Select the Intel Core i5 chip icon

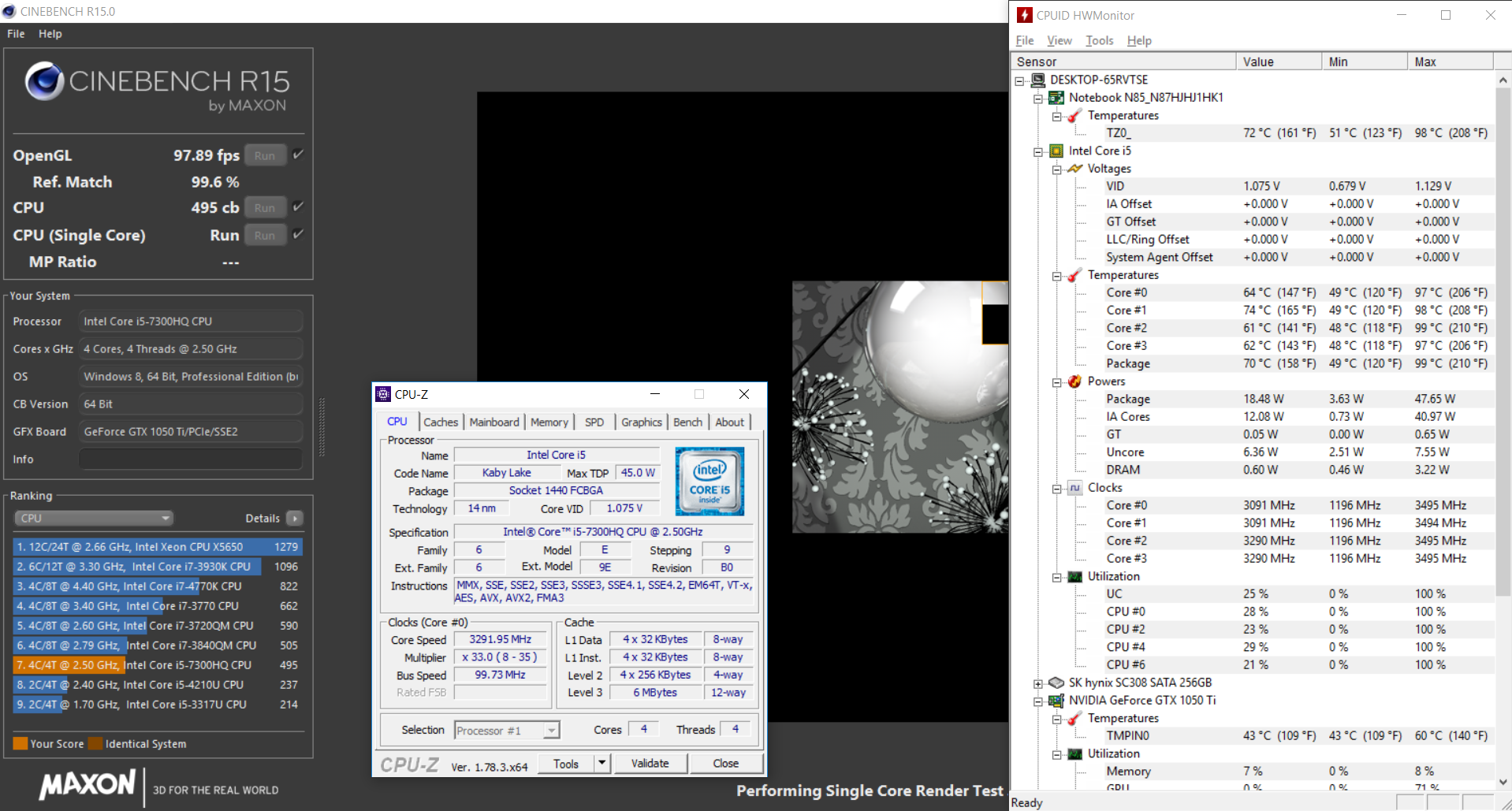(x=1056, y=151)
